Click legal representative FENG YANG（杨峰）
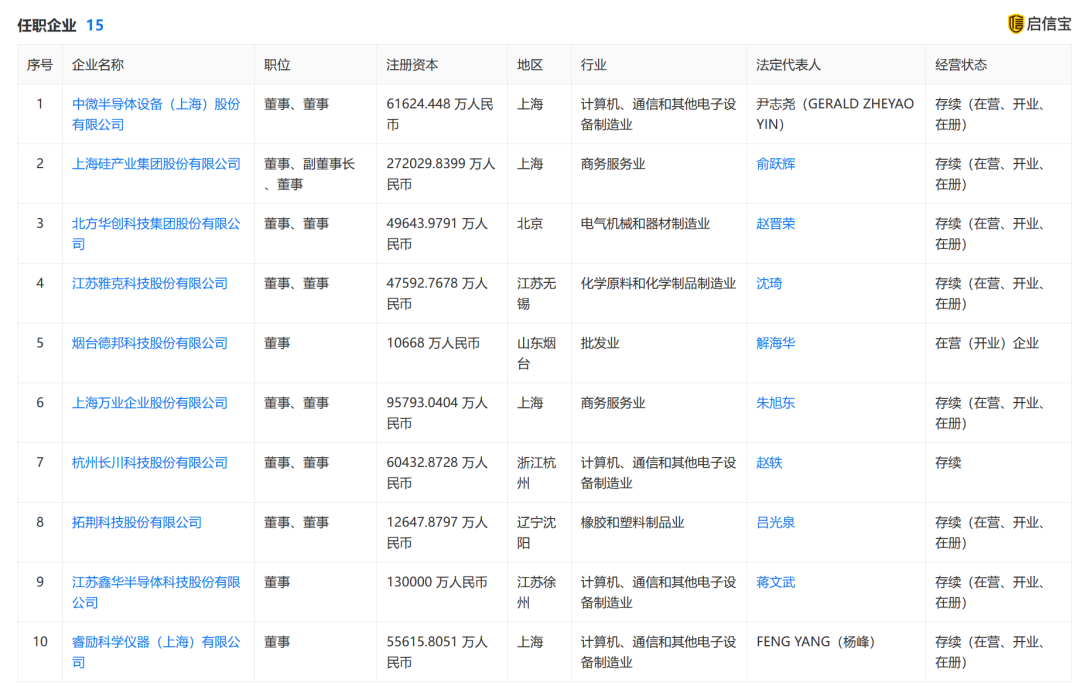 pyautogui.click(x=816, y=642)
